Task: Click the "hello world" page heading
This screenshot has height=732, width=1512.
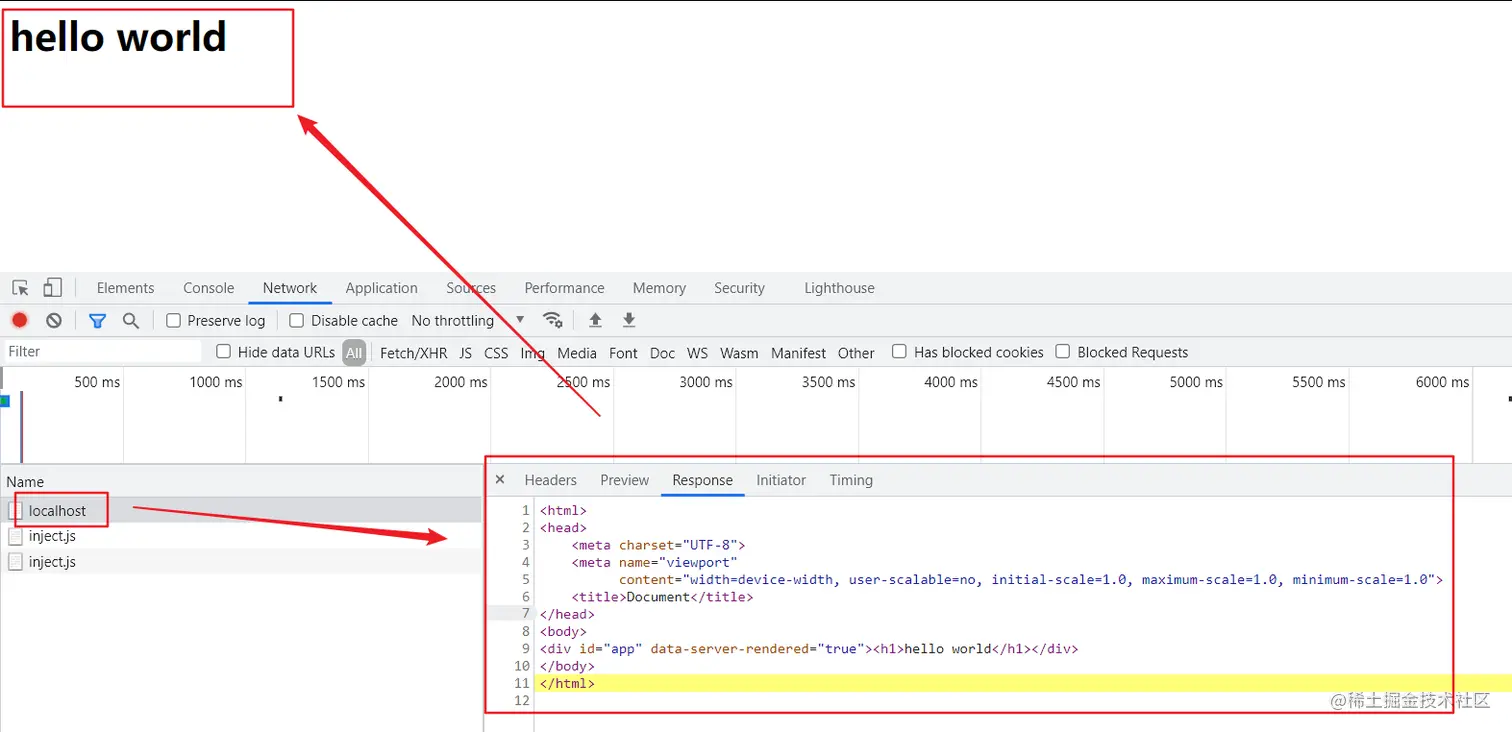Action: click(119, 37)
